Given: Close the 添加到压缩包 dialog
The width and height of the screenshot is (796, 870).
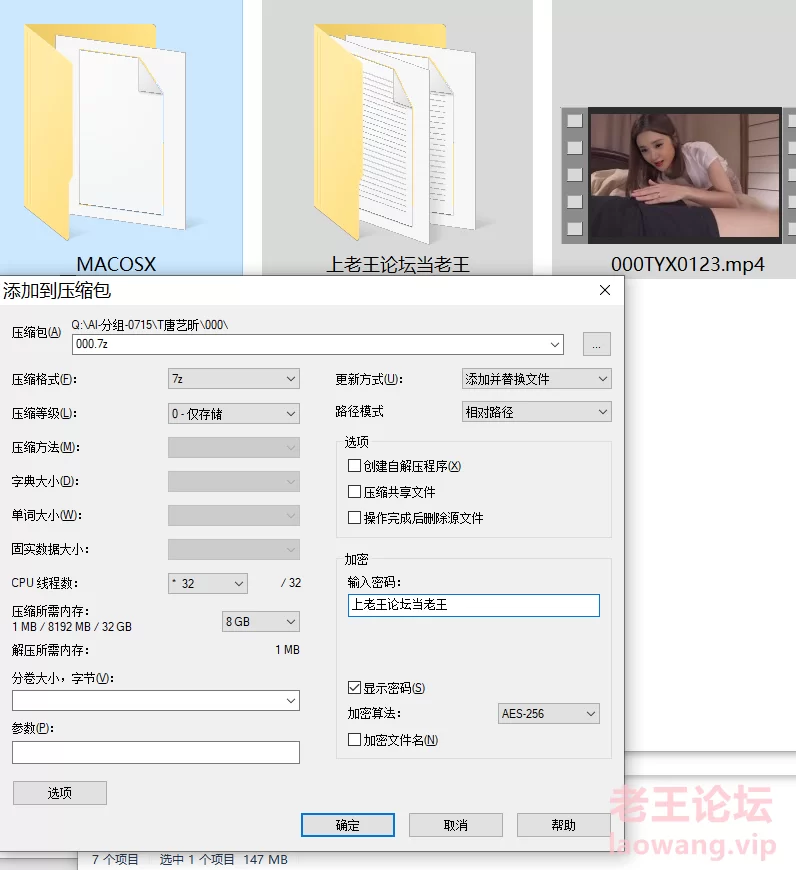Looking at the screenshot, I should (605, 290).
